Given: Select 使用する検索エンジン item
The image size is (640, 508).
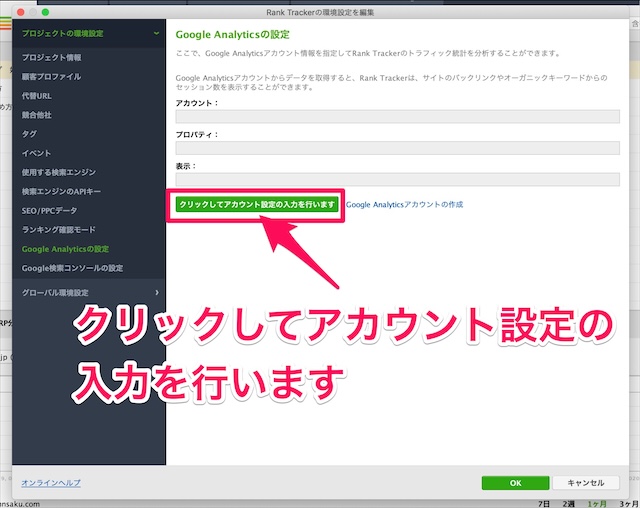Looking at the screenshot, I should tap(59, 172).
